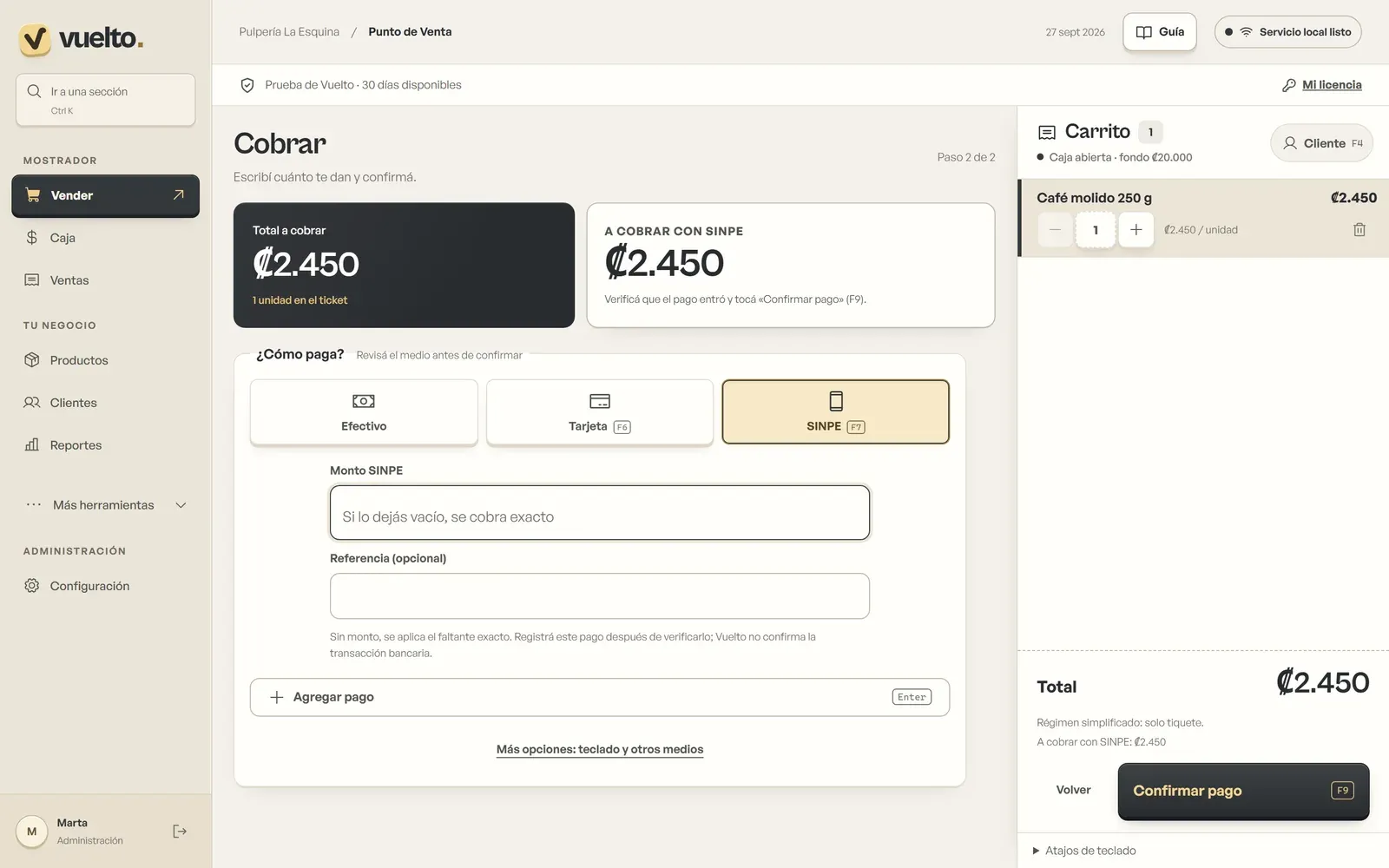This screenshot has height=868, width=1389.
Task: Delete Café molido with trash icon
Action: (1359, 230)
